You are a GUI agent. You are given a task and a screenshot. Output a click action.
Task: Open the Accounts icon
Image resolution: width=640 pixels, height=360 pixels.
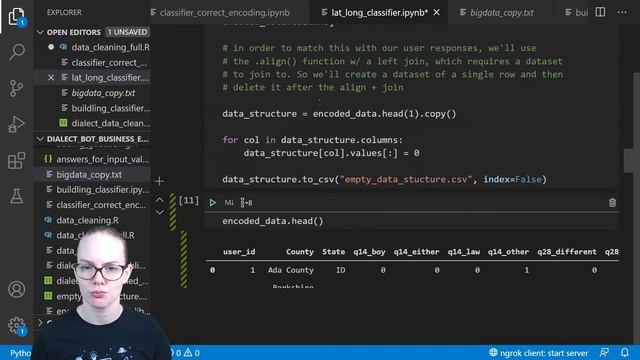coord(16,289)
